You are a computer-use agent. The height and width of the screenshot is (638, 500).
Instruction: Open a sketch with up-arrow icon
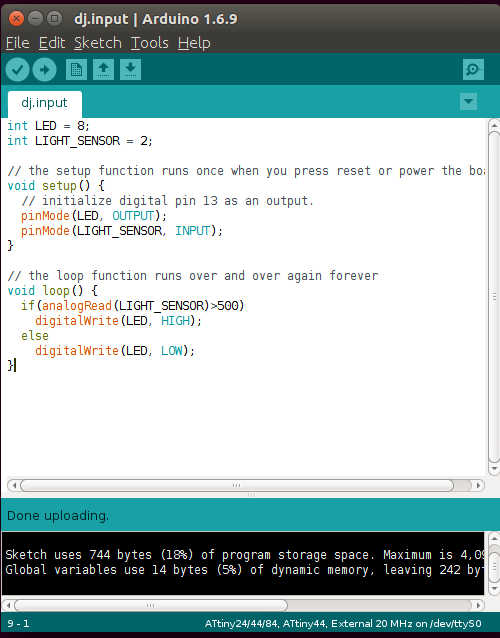point(103,70)
